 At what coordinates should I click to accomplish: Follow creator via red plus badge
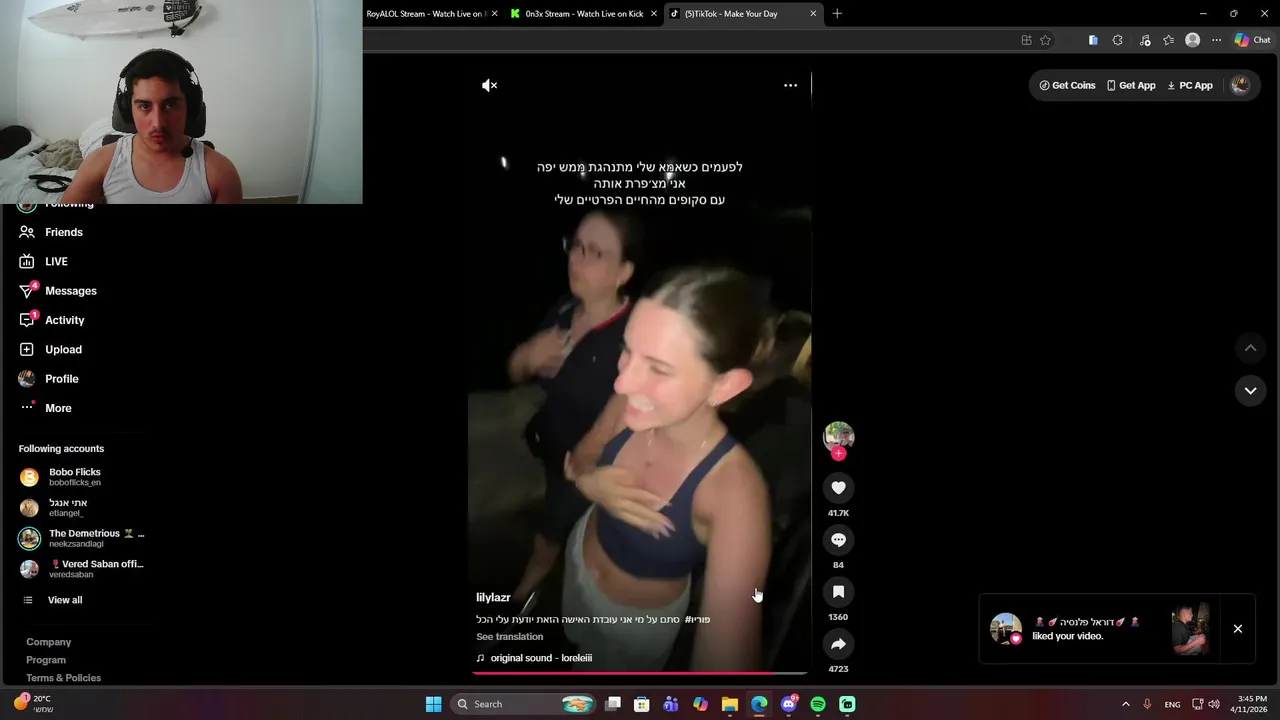coord(838,454)
